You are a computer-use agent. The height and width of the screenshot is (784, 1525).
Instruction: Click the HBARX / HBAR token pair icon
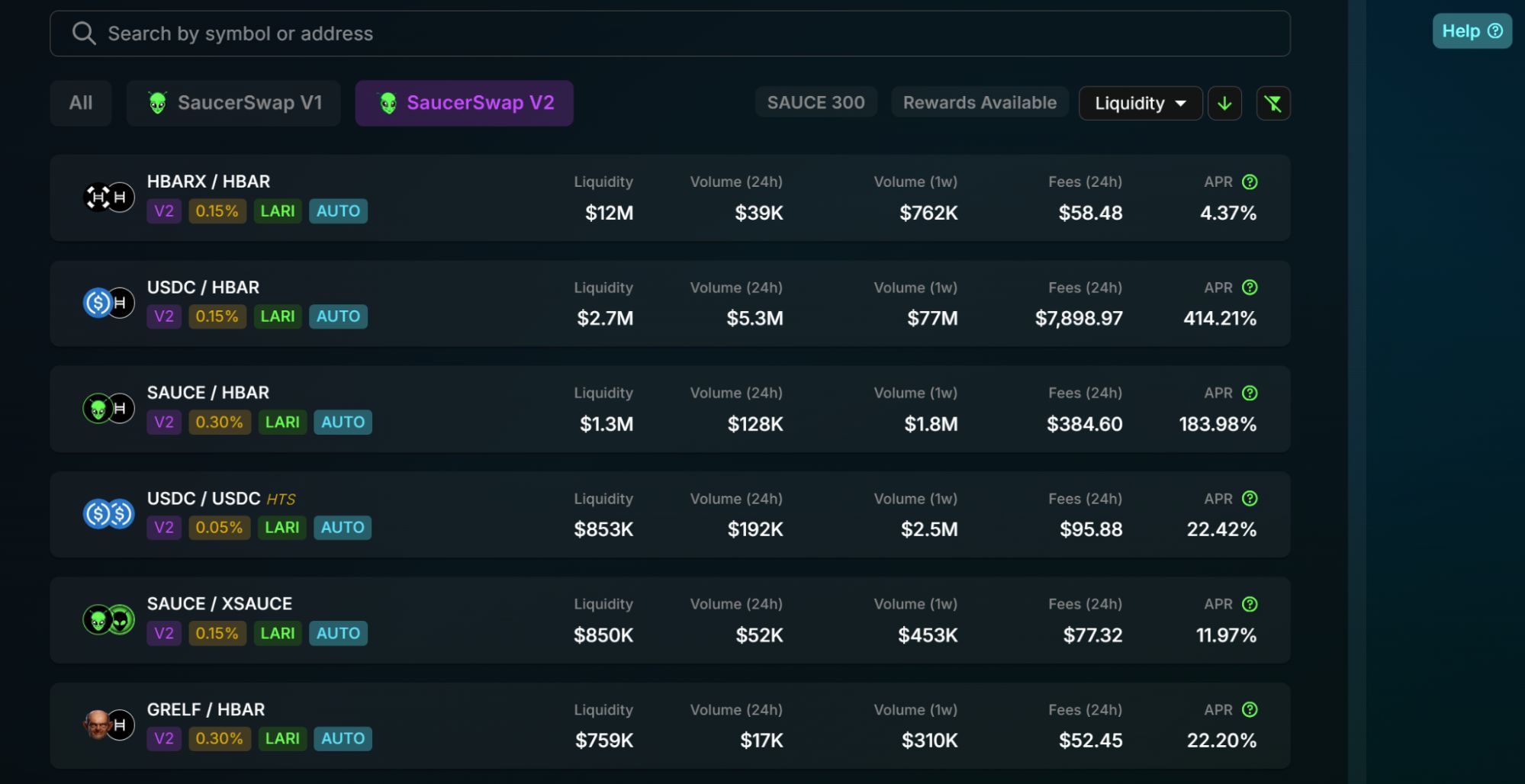(108, 198)
